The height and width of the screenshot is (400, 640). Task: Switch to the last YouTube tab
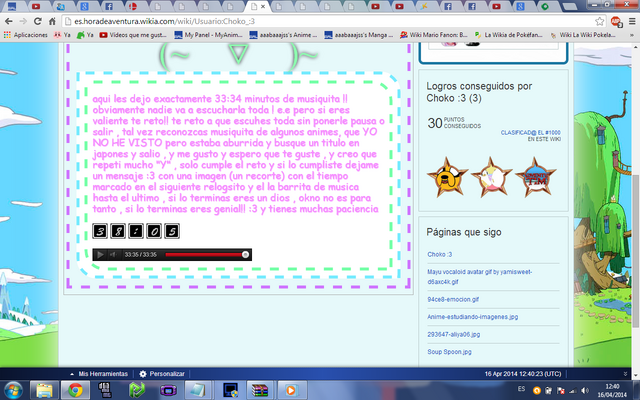[x=496, y=6]
